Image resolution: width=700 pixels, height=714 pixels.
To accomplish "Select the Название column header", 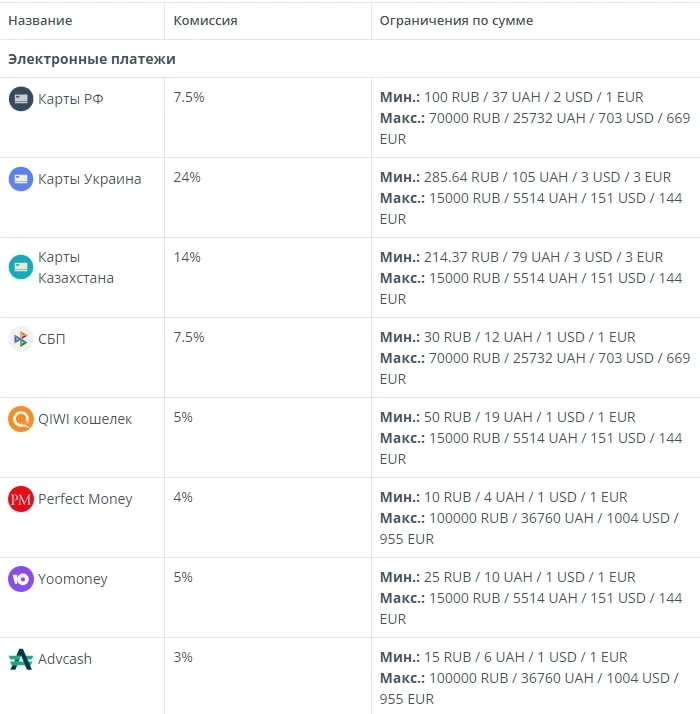I will pos(40,20).
